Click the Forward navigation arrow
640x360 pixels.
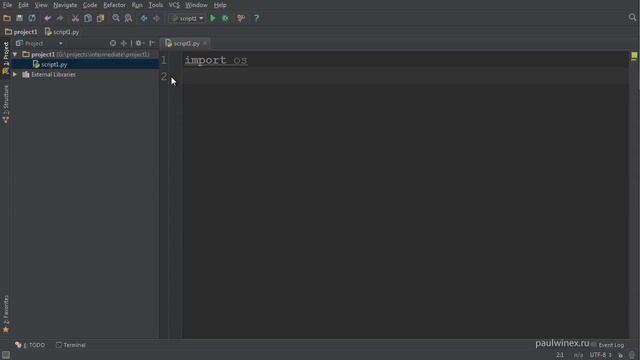(x=156, y=18)
